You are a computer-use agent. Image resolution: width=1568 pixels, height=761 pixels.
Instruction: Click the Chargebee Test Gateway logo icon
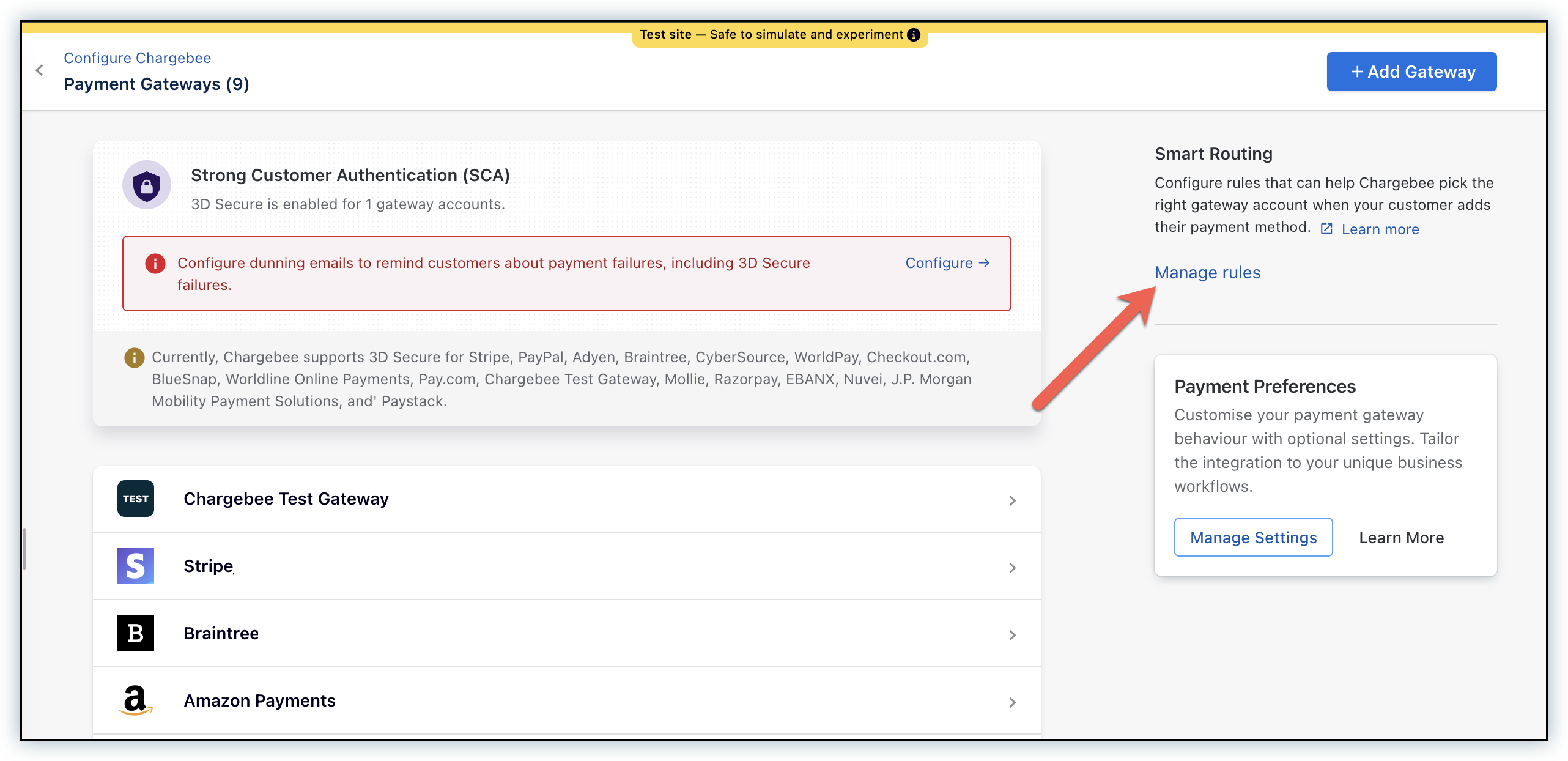136,499
